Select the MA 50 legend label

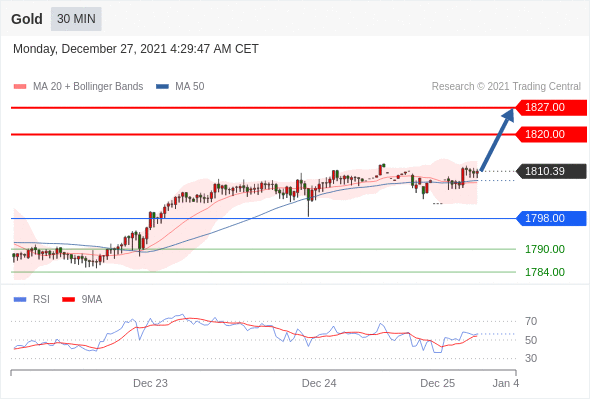190,87
